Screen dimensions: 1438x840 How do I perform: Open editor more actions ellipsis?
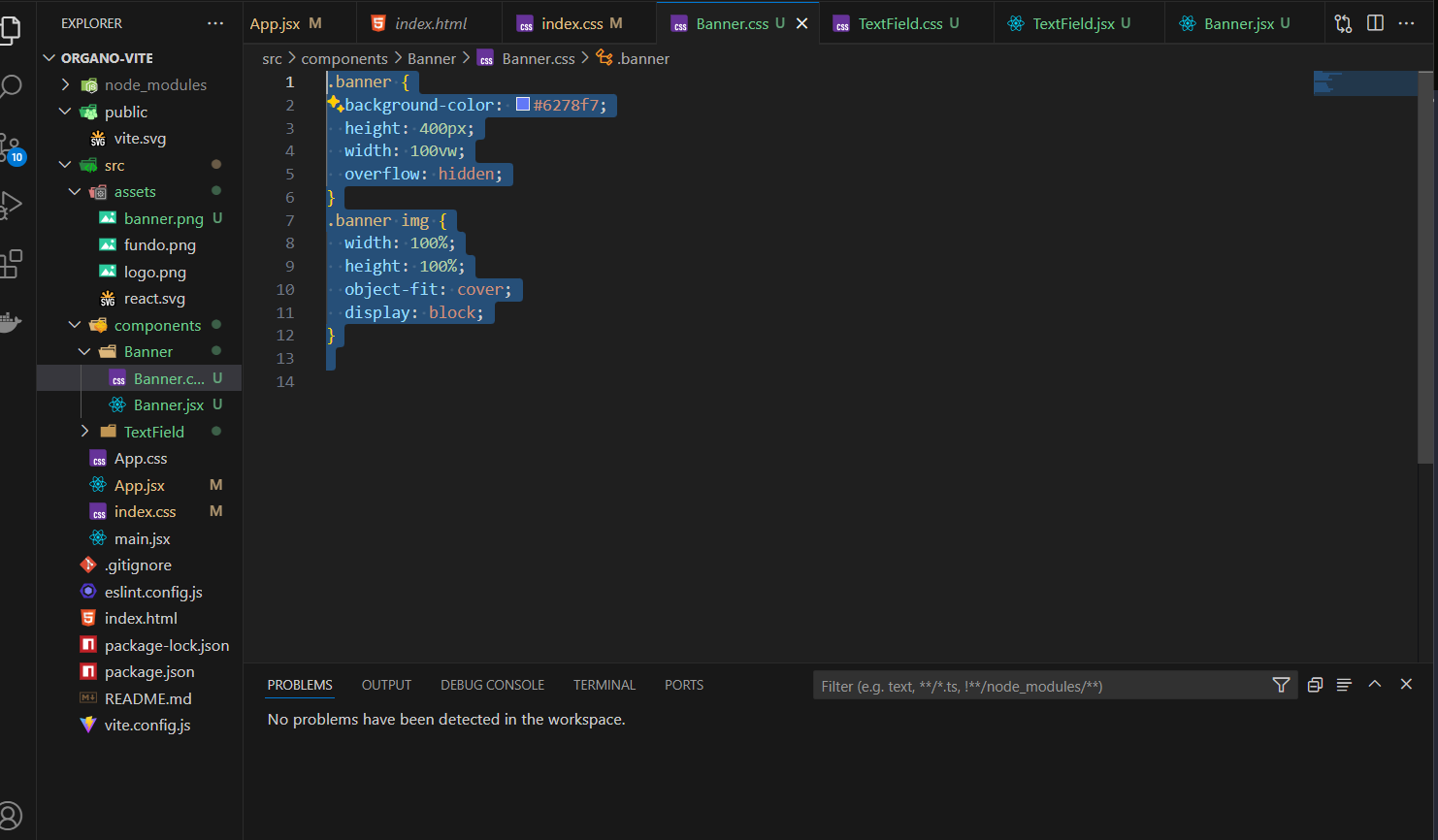(1406, 23)
